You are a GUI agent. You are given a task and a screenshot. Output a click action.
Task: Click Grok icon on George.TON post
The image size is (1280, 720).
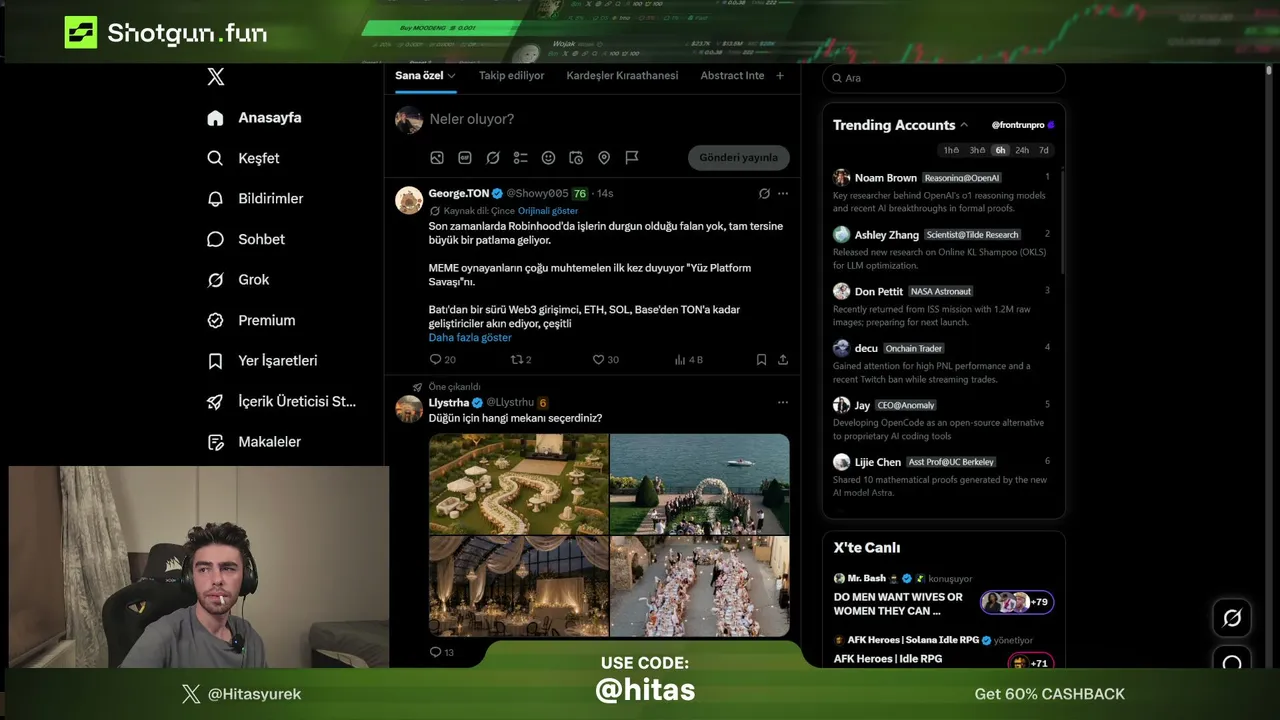(x=764, y=193)
